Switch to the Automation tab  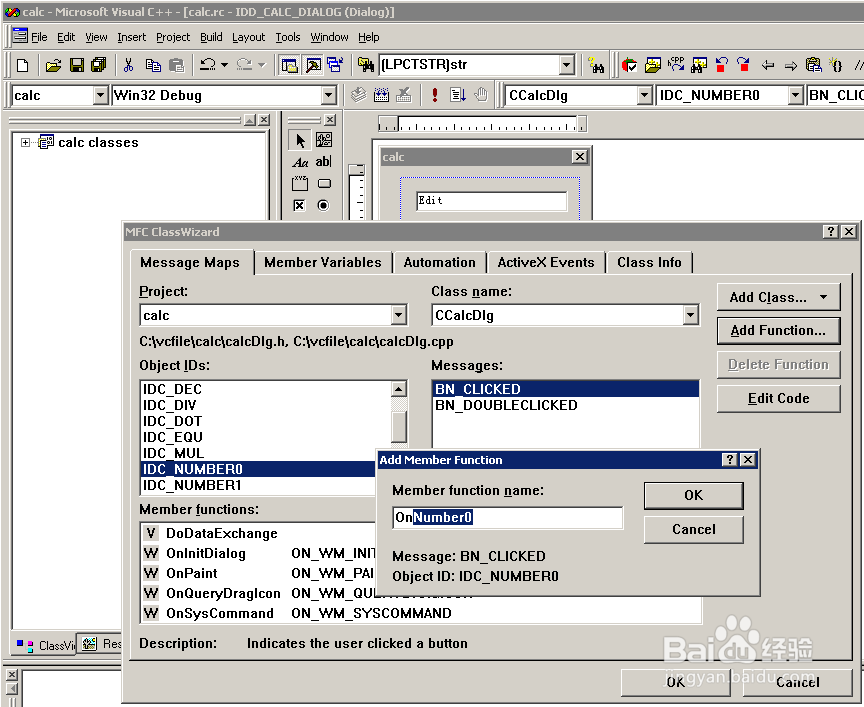[440, 262]
